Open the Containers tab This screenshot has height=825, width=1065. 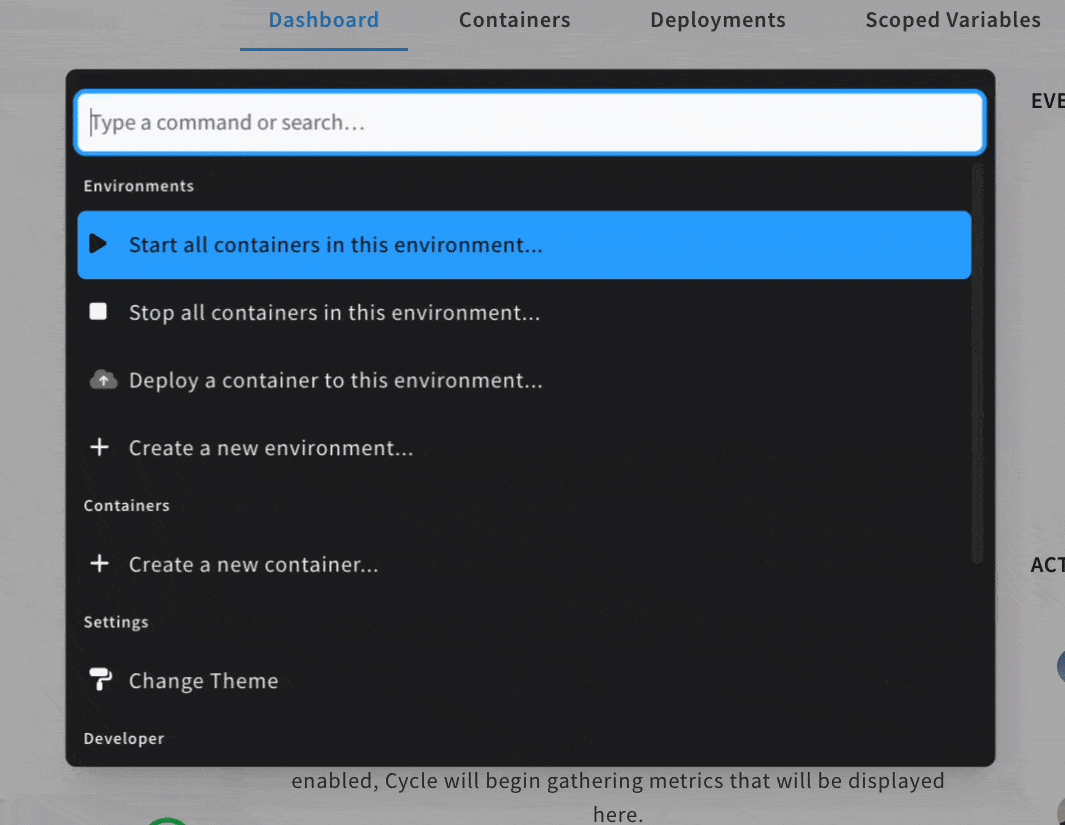(514, 20)
